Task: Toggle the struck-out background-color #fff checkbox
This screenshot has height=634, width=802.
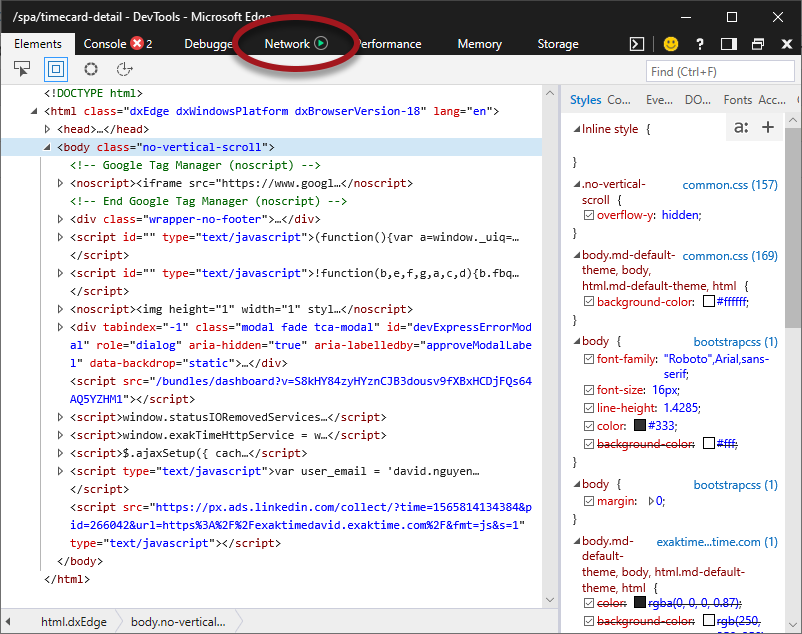Action: tap(589, 443)
